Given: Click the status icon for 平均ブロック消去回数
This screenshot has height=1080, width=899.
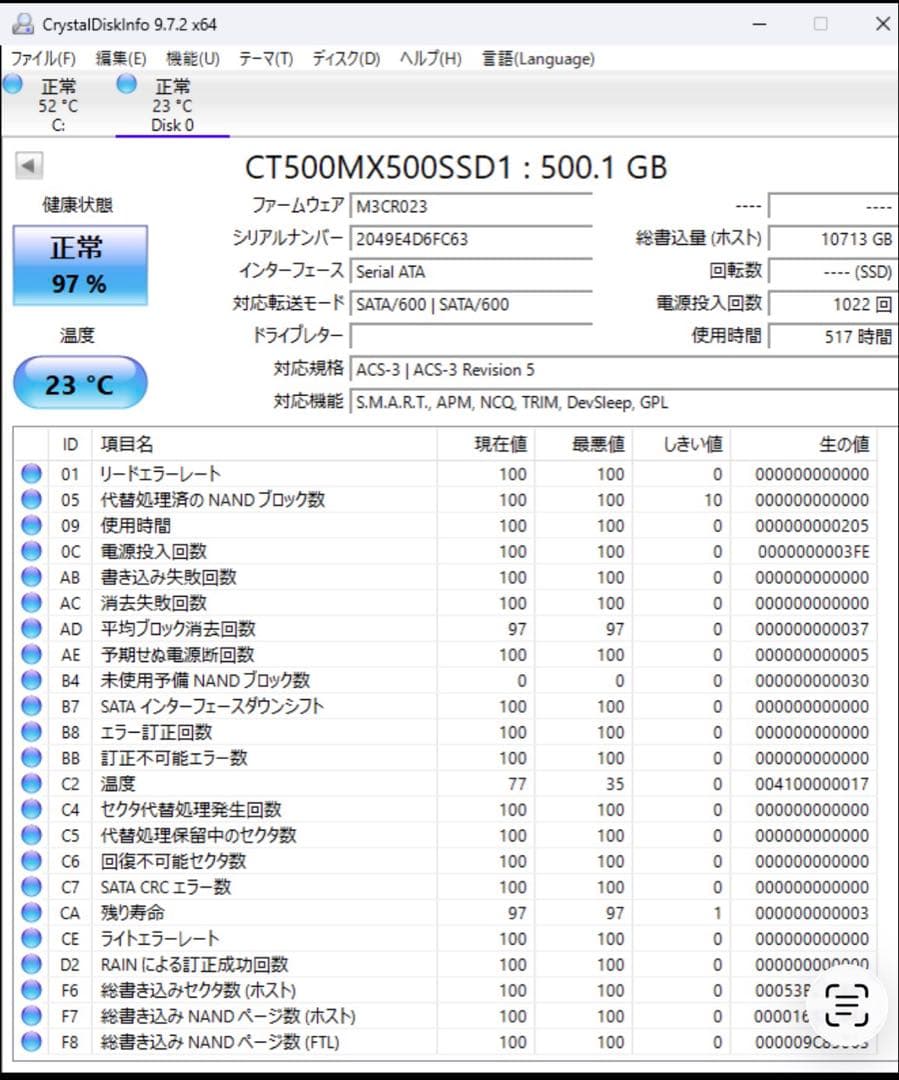Looking at the screenshot, I should pyautogui.click(x=31, y=628).
